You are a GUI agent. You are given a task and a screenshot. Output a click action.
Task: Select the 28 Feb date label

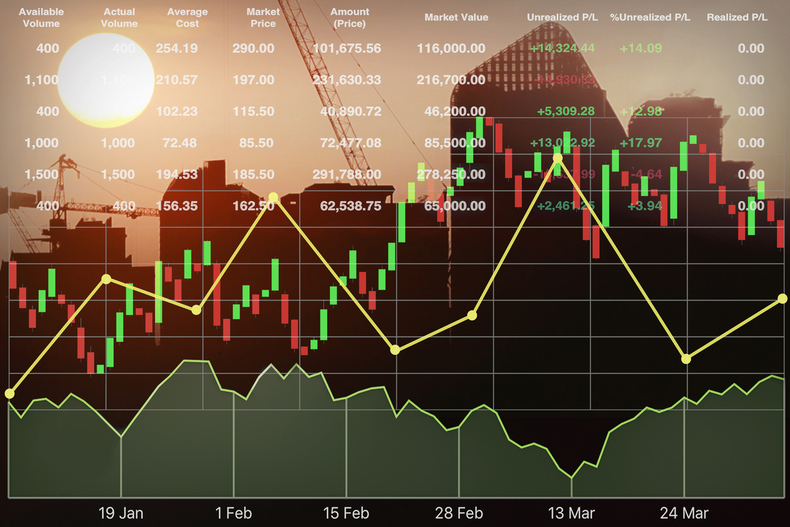click(459, 513)
